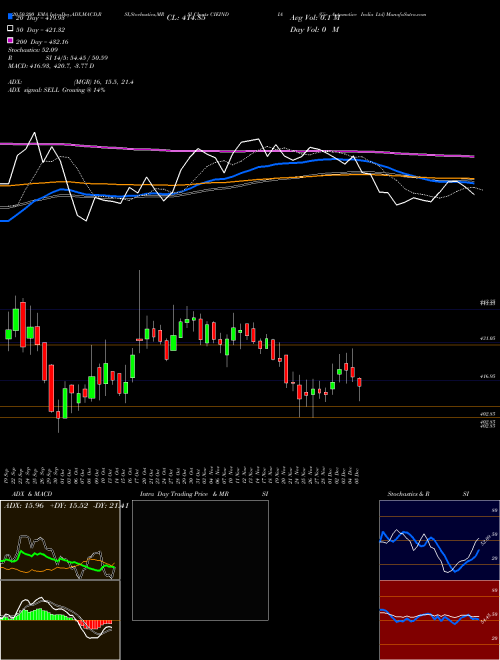This screenshot has width=500, height=660.
Task: Click the blue 20 Day legend swatch
Action: point(11,18)
